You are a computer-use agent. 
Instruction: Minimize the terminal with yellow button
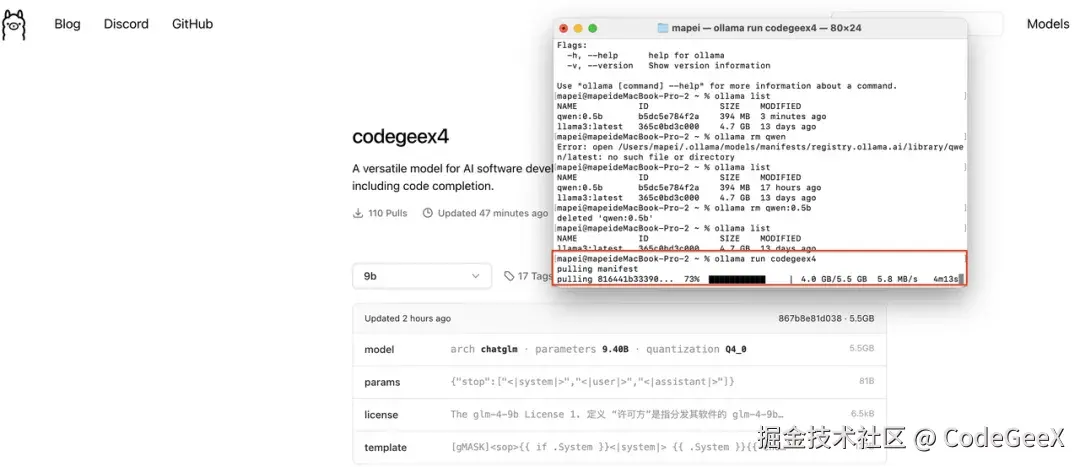point(578,28)
